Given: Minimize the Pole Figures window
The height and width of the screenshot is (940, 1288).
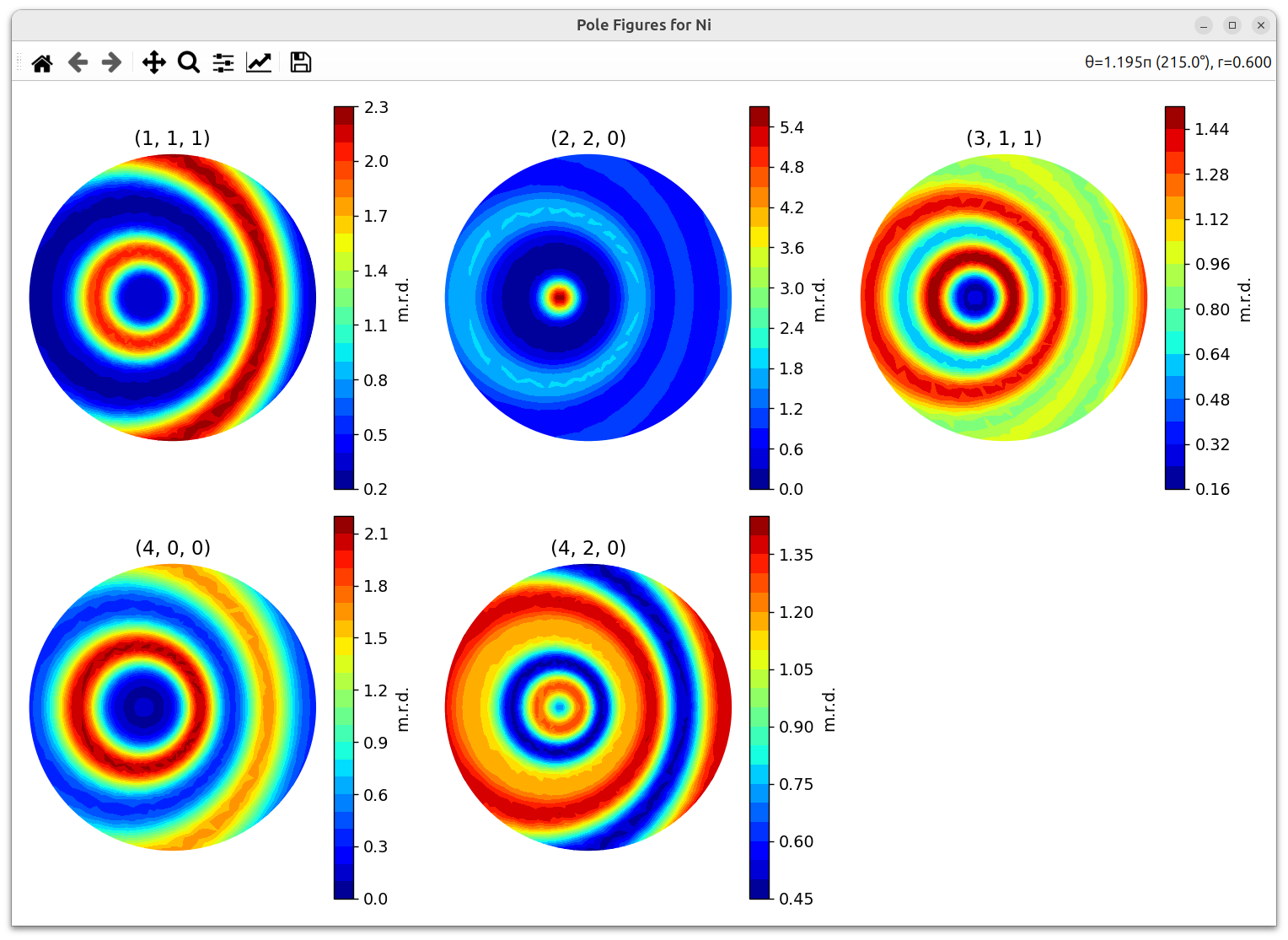Looking at the screenshot, I should pos(1204,25).
